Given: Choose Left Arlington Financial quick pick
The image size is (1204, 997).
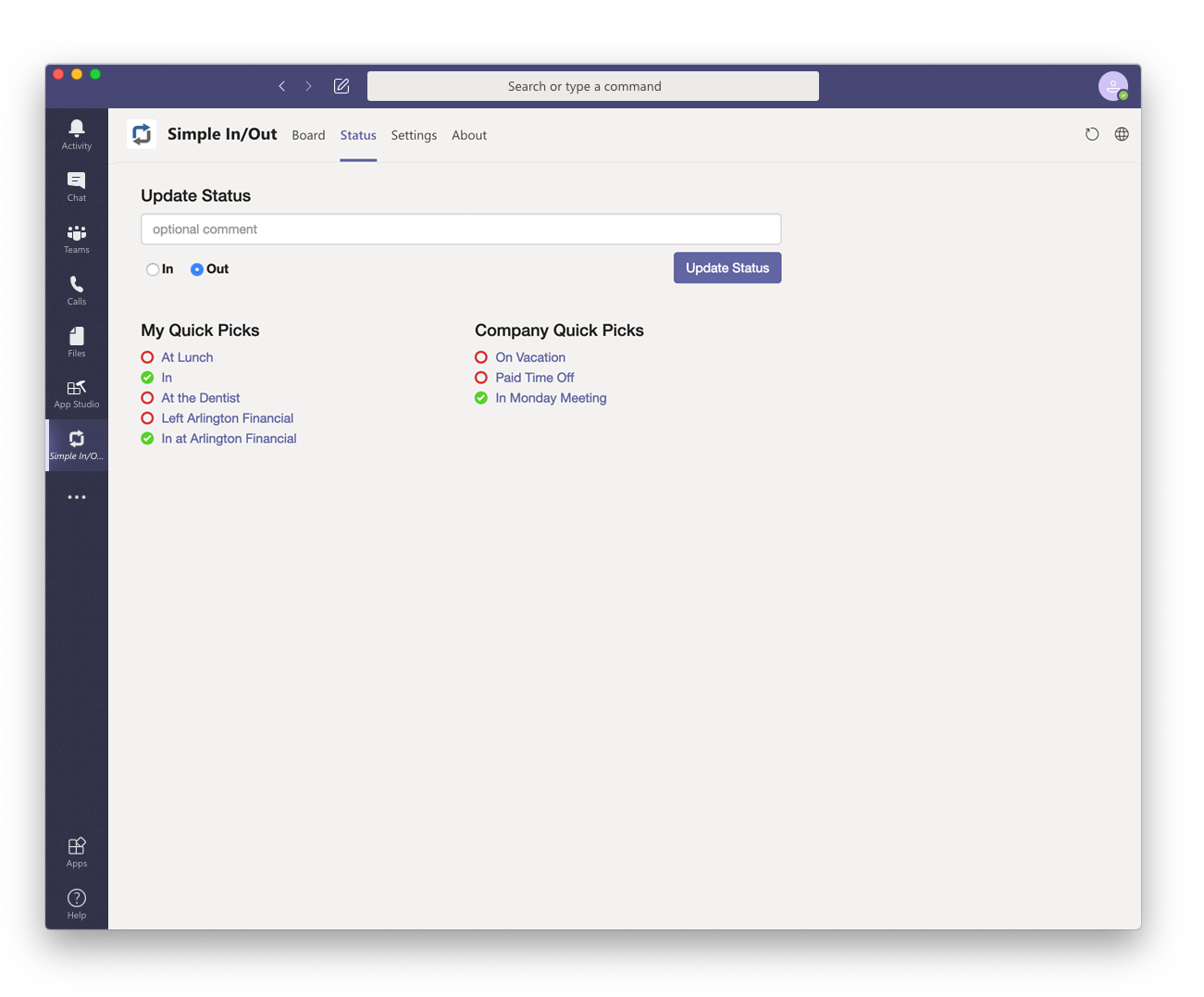Looking at the screenshot, I should click(228, 418).
